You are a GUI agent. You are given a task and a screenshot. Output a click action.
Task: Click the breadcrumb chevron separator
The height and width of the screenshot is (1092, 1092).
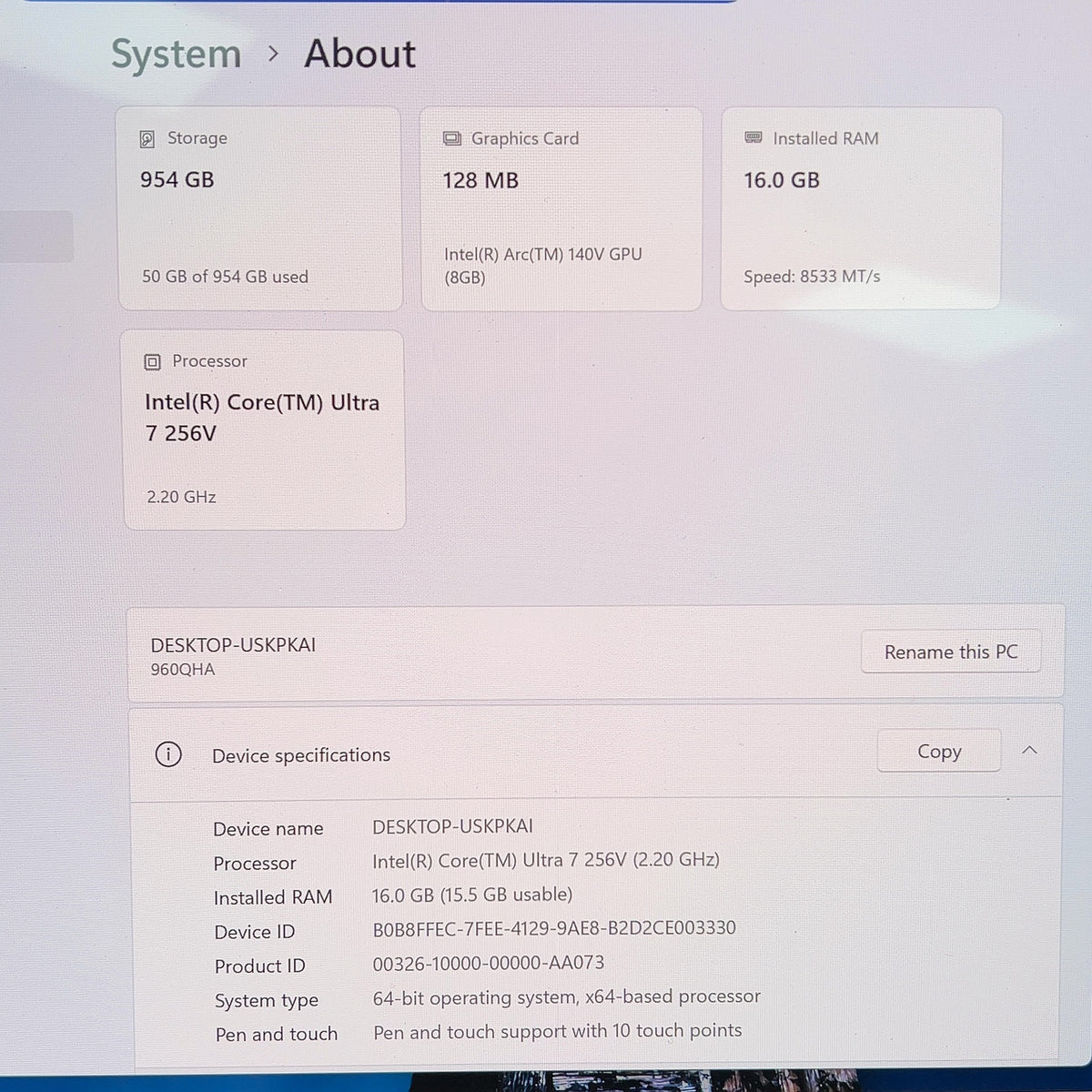(x=273, y=55)
